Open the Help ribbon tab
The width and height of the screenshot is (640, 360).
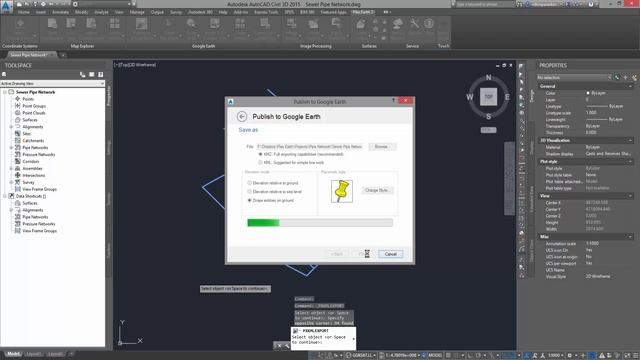(223, 12)
